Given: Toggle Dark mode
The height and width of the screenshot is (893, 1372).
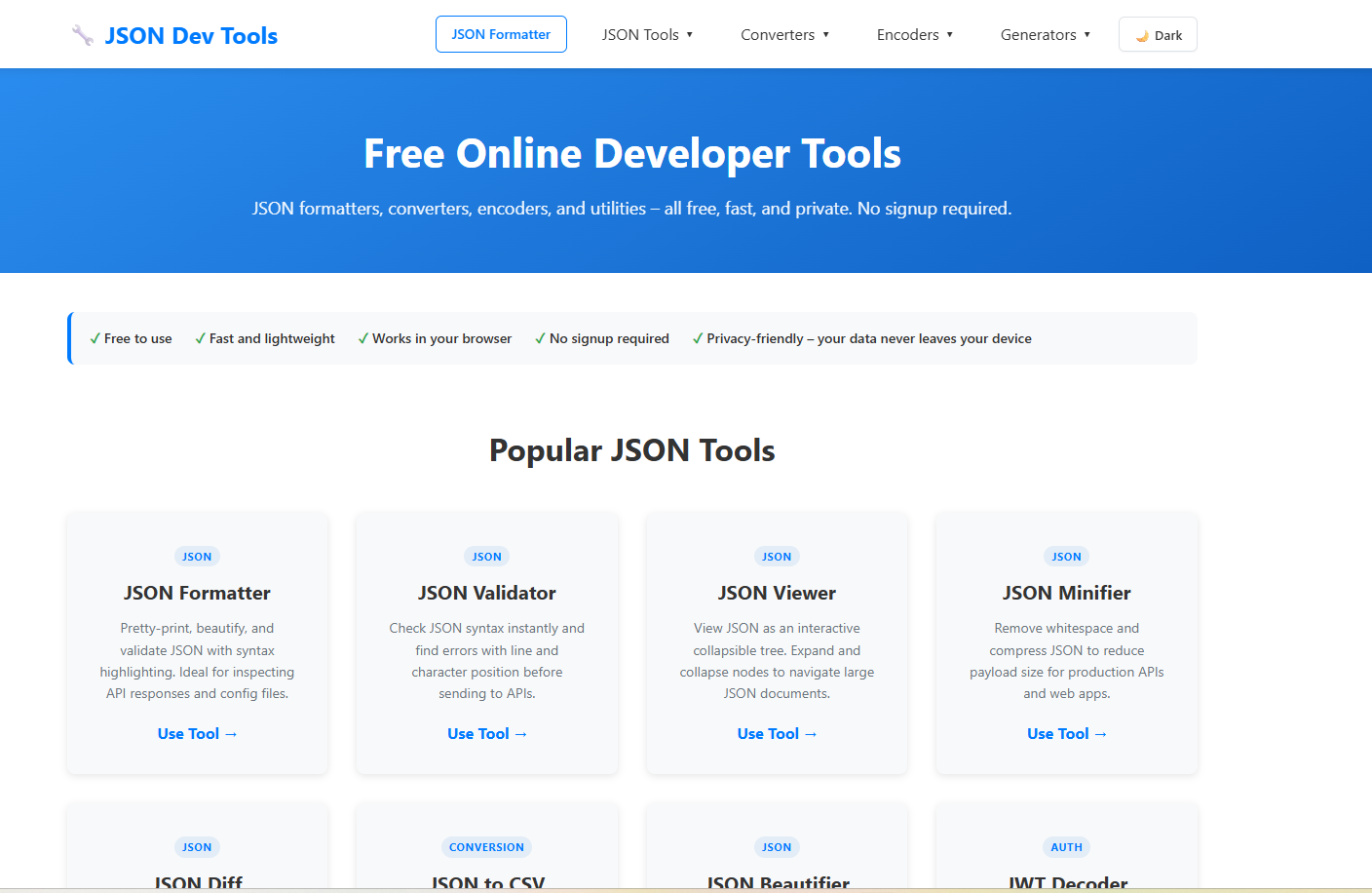Looking at the screenshot, I should 1158,35.
